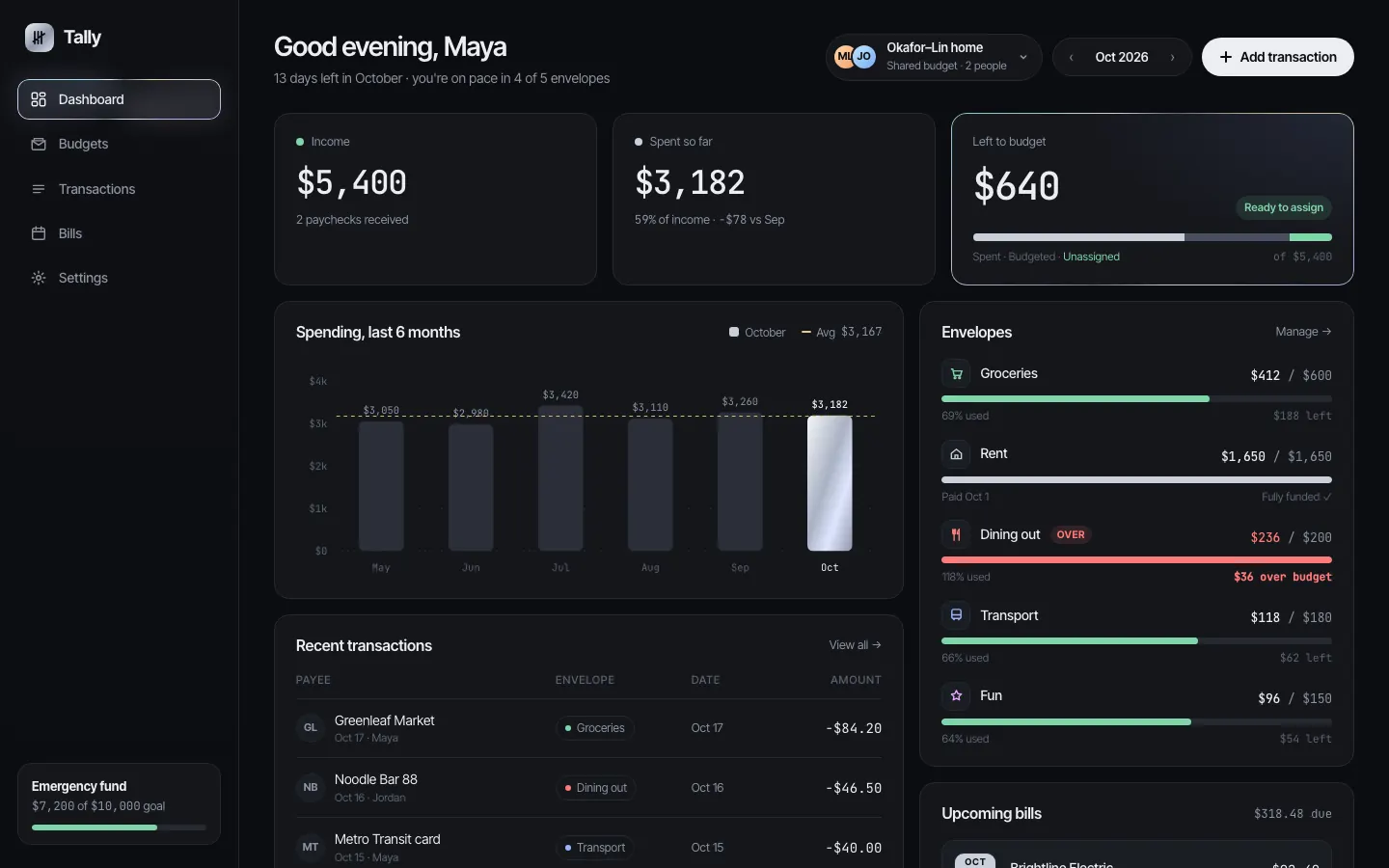Image resolution: width=1389 pixels, height=868 pixels.
Task: Click the Dining out fork icon
Action: 956,534
